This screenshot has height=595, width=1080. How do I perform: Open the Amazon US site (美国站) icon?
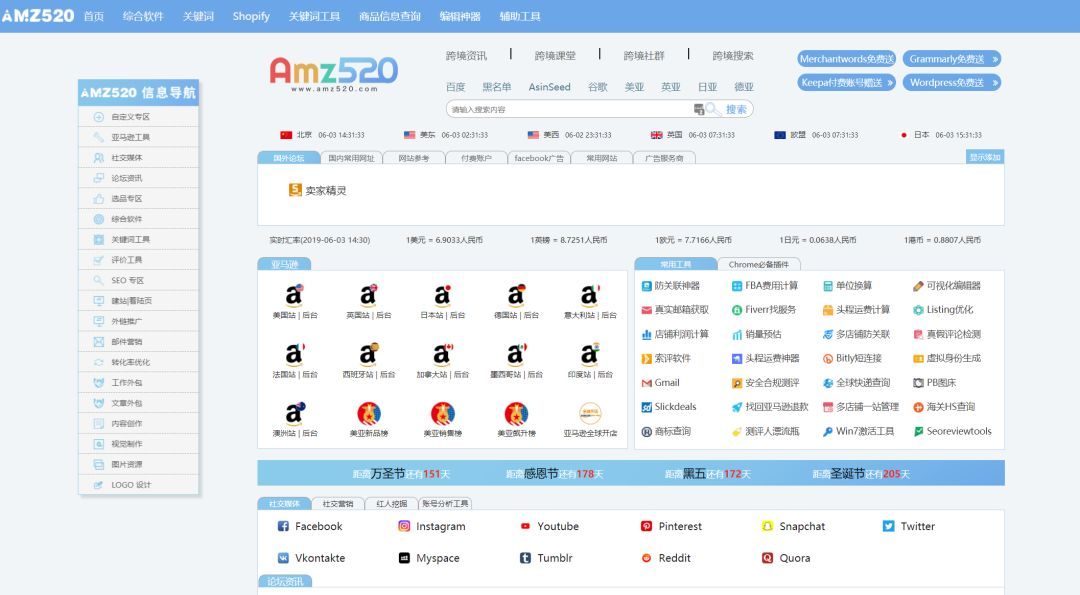[294, 295]
